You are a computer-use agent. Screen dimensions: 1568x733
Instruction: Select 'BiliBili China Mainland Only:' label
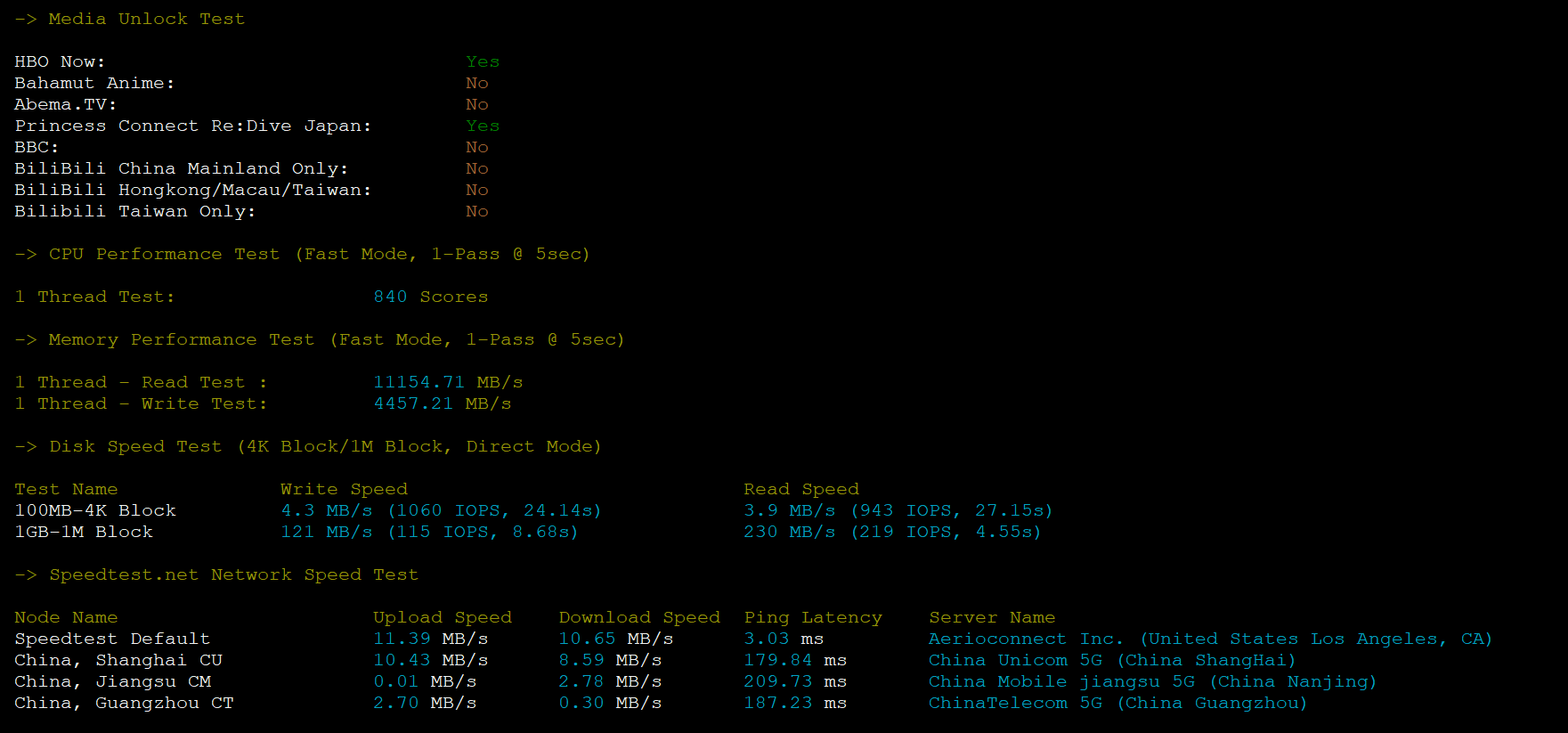point(182,168)
